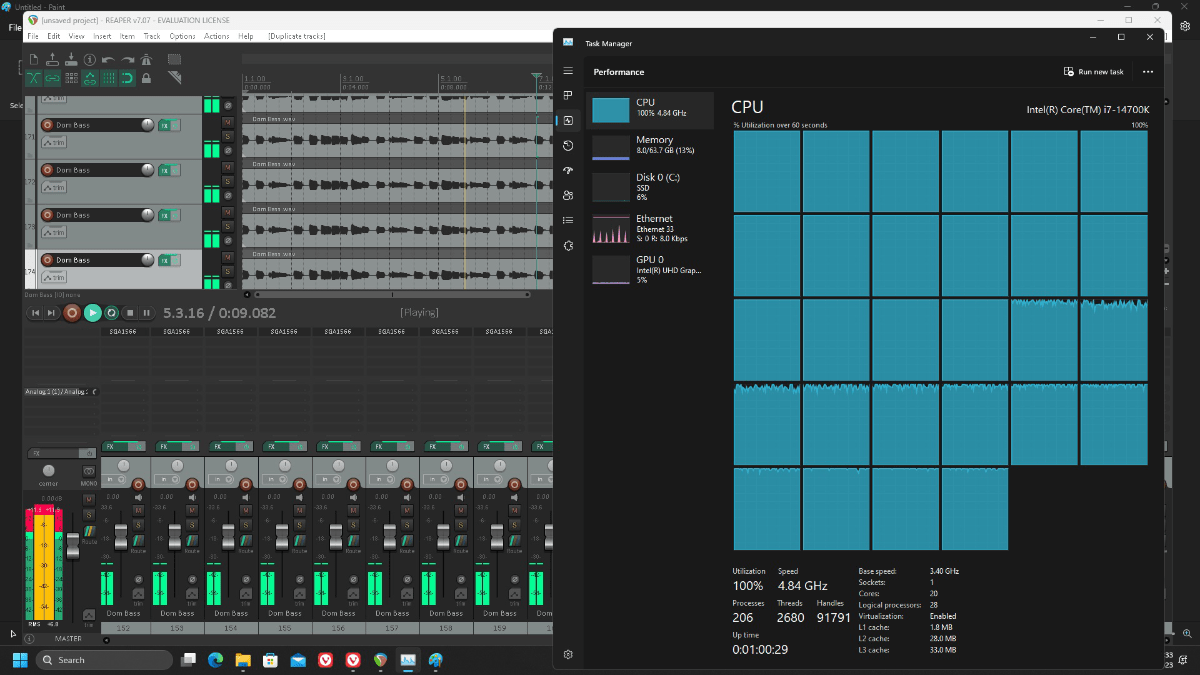This screenshot has width=1200, height=675.
Task: Click the trim envelope icon on Dom Bass
Action: [x=55, y=142]
